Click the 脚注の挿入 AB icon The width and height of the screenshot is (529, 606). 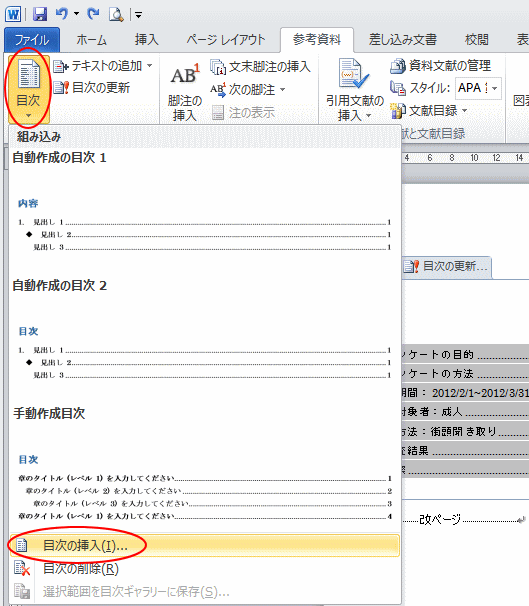coord(185,75)
